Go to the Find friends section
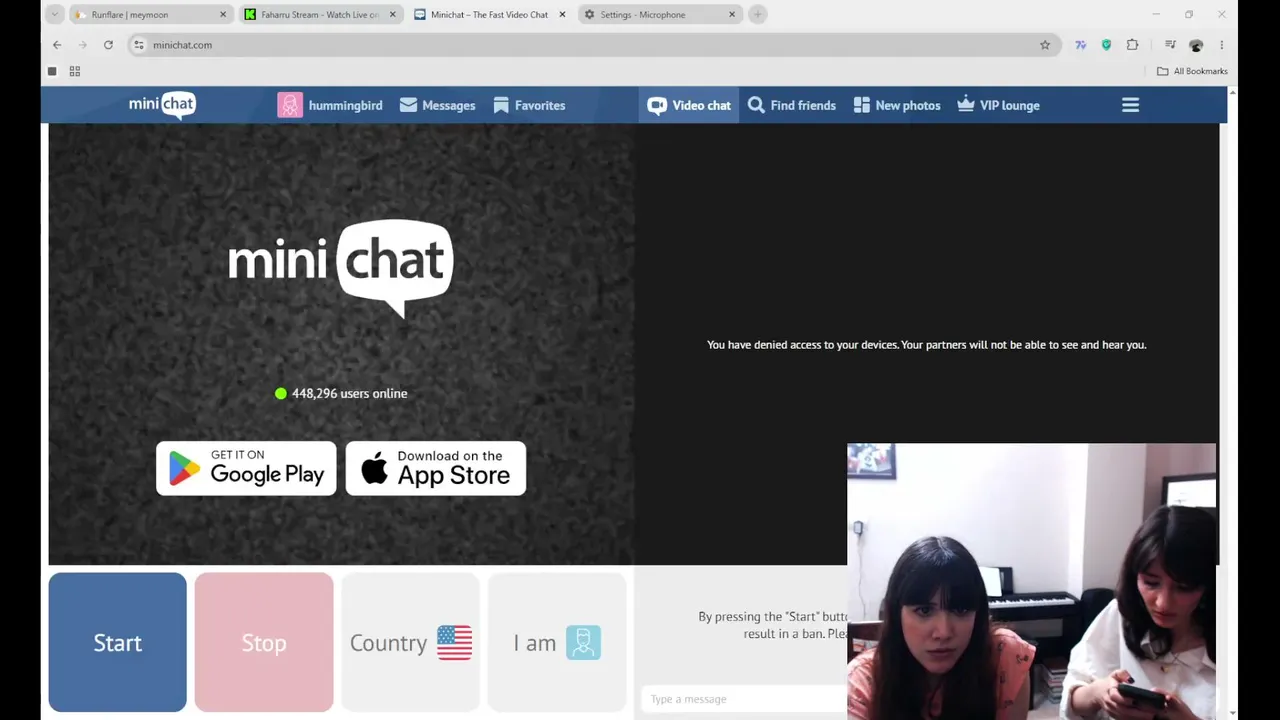This screenshot has height=720, width=1280. pyautogui.click(x=792, y=105)
